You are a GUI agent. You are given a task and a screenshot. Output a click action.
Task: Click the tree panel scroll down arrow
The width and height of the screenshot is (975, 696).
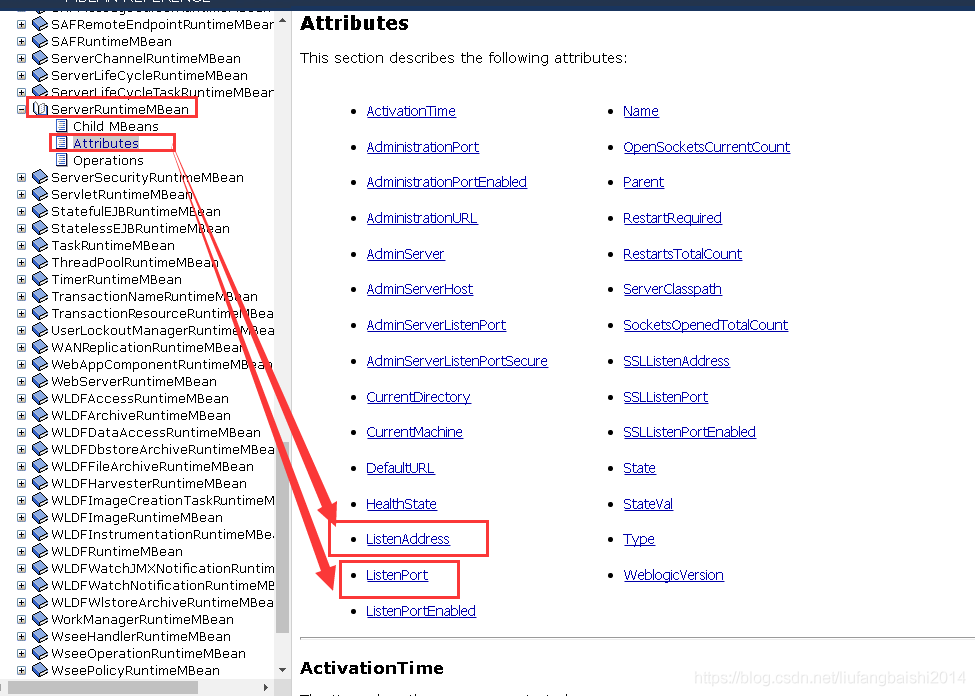point(282,670)
